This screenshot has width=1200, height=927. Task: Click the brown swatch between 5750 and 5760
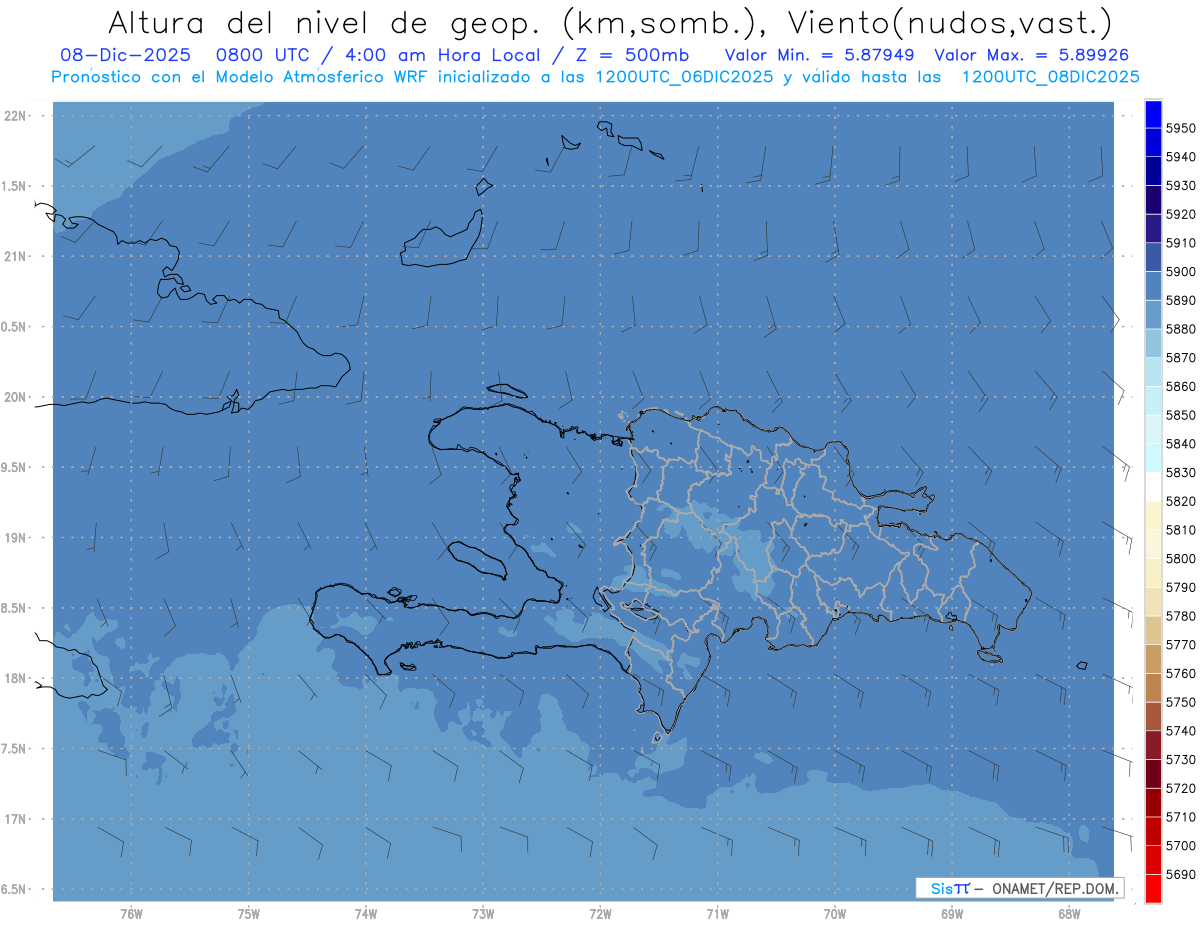pos(1153,687)
